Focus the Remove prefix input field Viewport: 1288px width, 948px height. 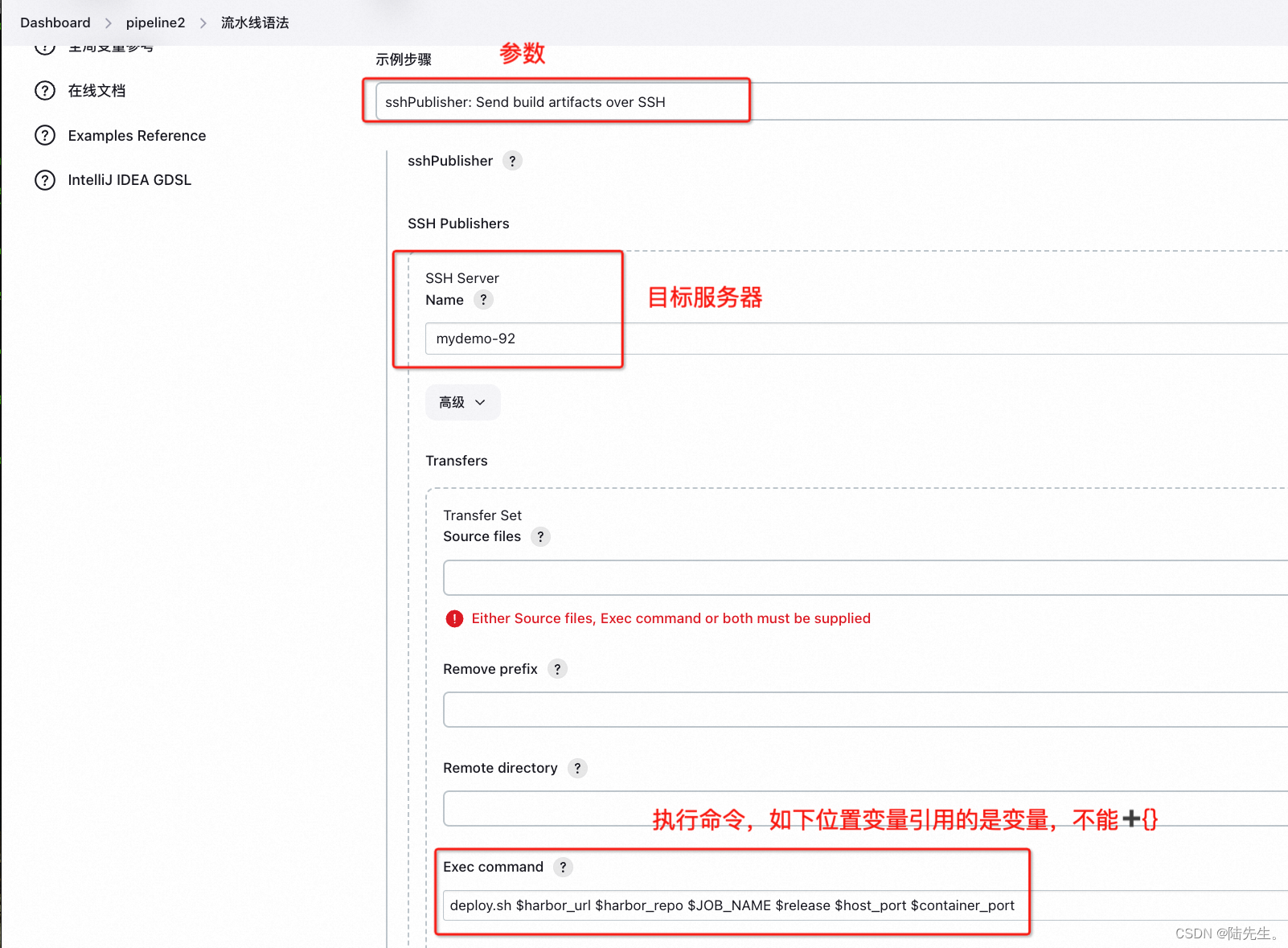tap(865, 709)
